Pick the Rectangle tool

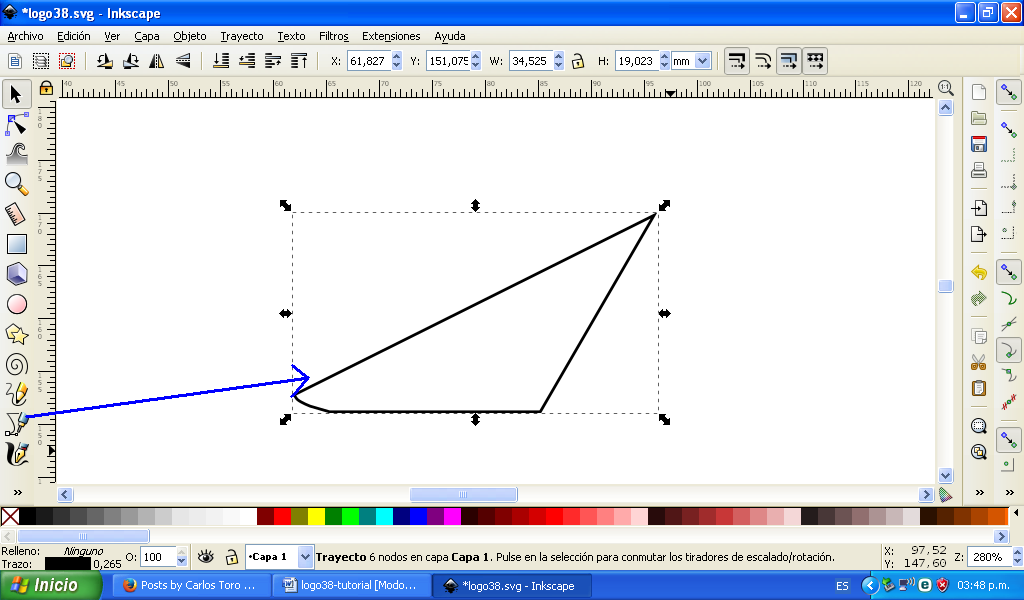pyautogui.click(x=16, y=243)
